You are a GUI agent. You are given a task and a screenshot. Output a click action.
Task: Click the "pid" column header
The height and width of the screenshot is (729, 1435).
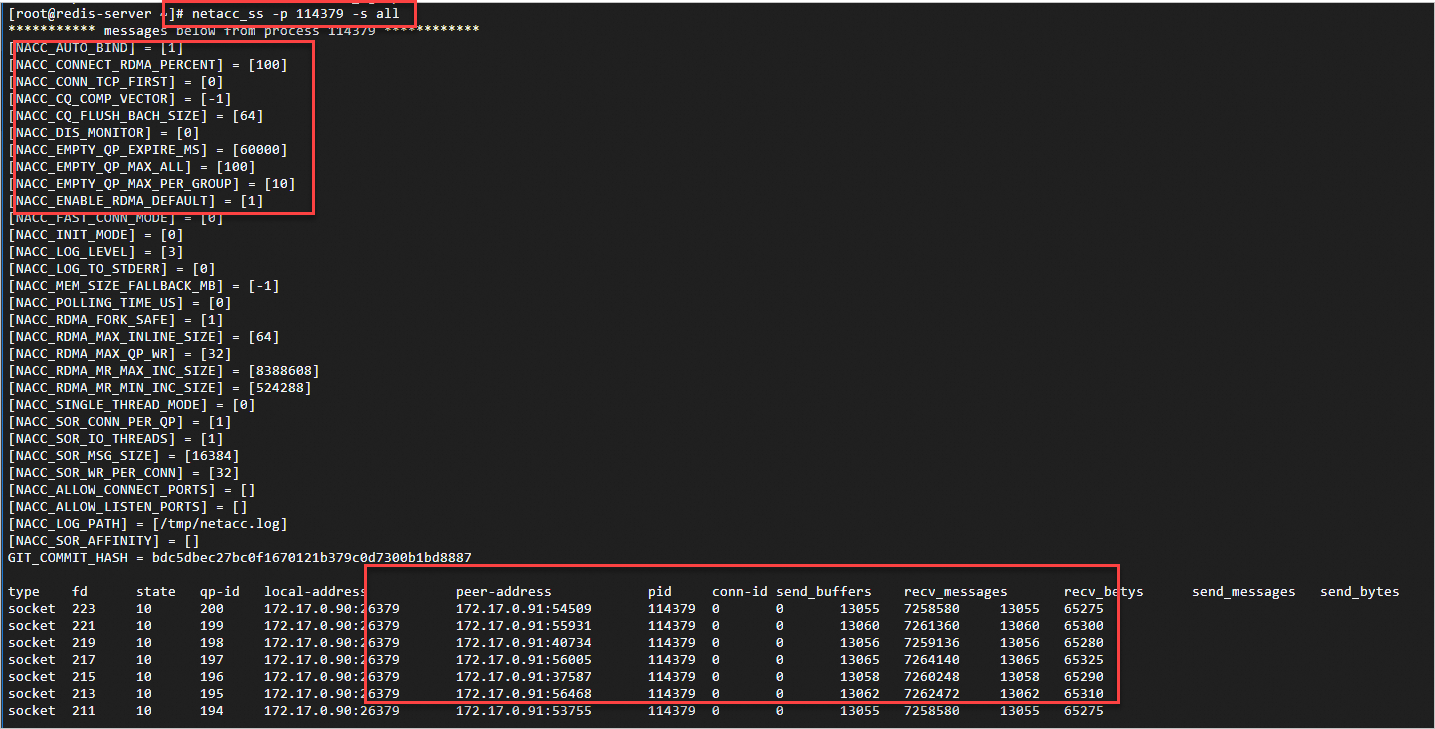pyautogui.click(x=660, y=592)
